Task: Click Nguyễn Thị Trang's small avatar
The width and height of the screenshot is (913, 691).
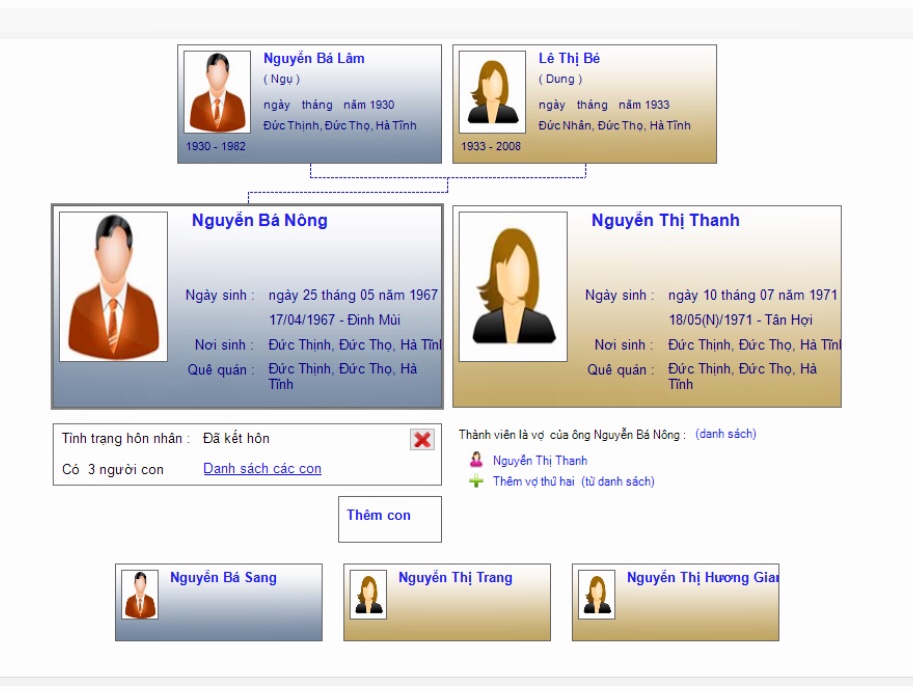Action: coord(368,594)
